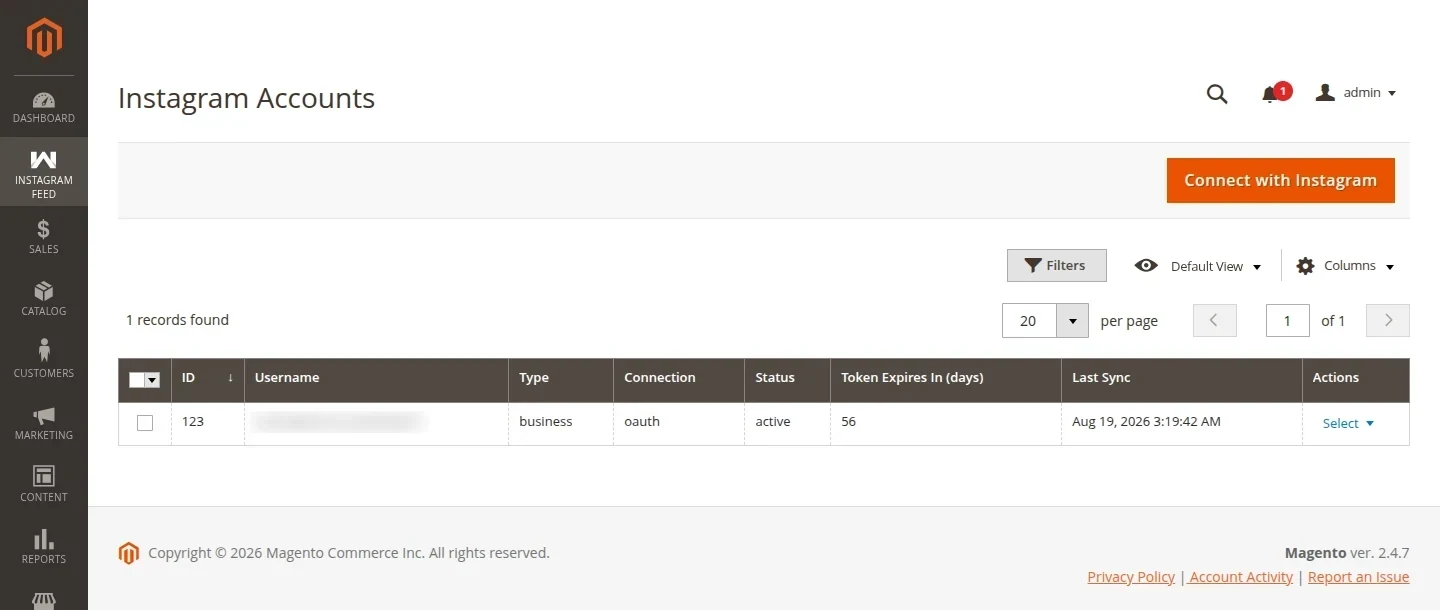Open the Catalog box icon menu

click(44, 299)
